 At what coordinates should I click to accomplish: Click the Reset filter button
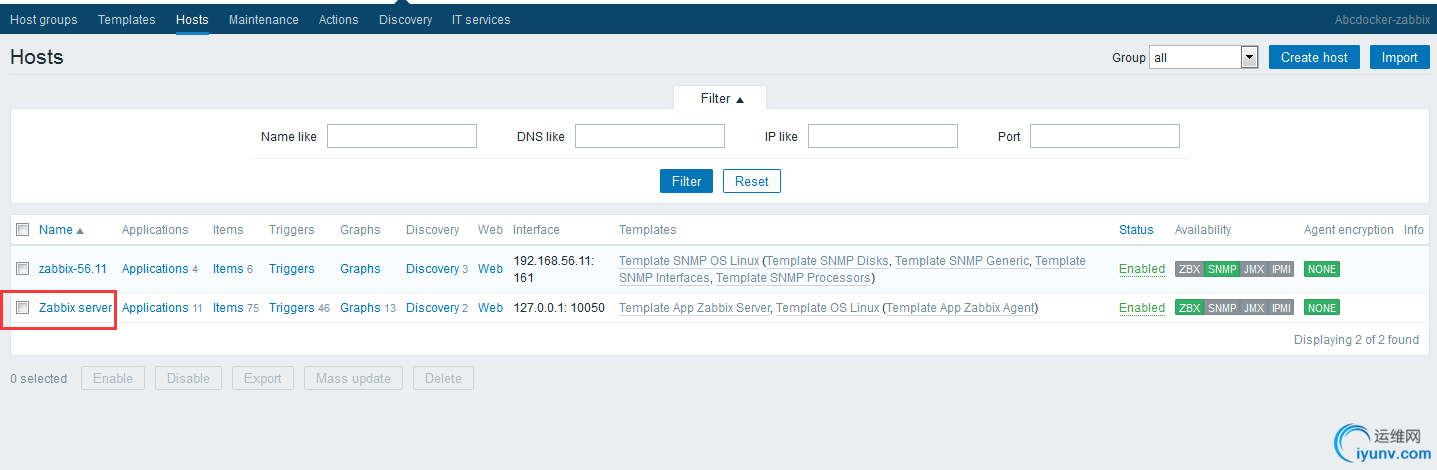752,181
